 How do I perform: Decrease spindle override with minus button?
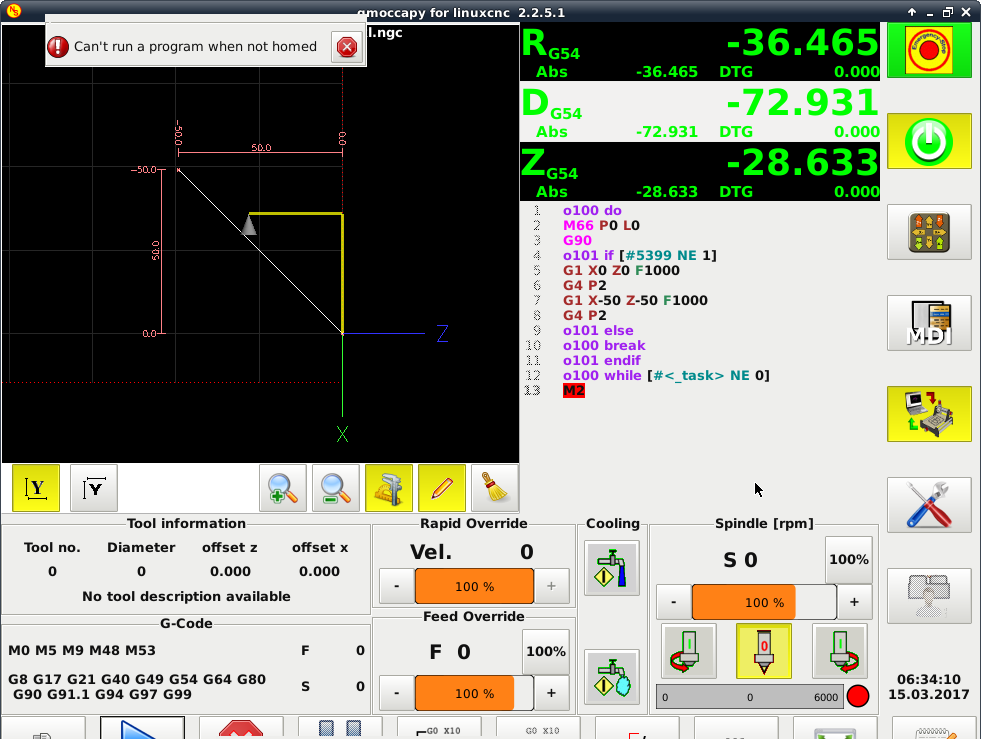673,602
